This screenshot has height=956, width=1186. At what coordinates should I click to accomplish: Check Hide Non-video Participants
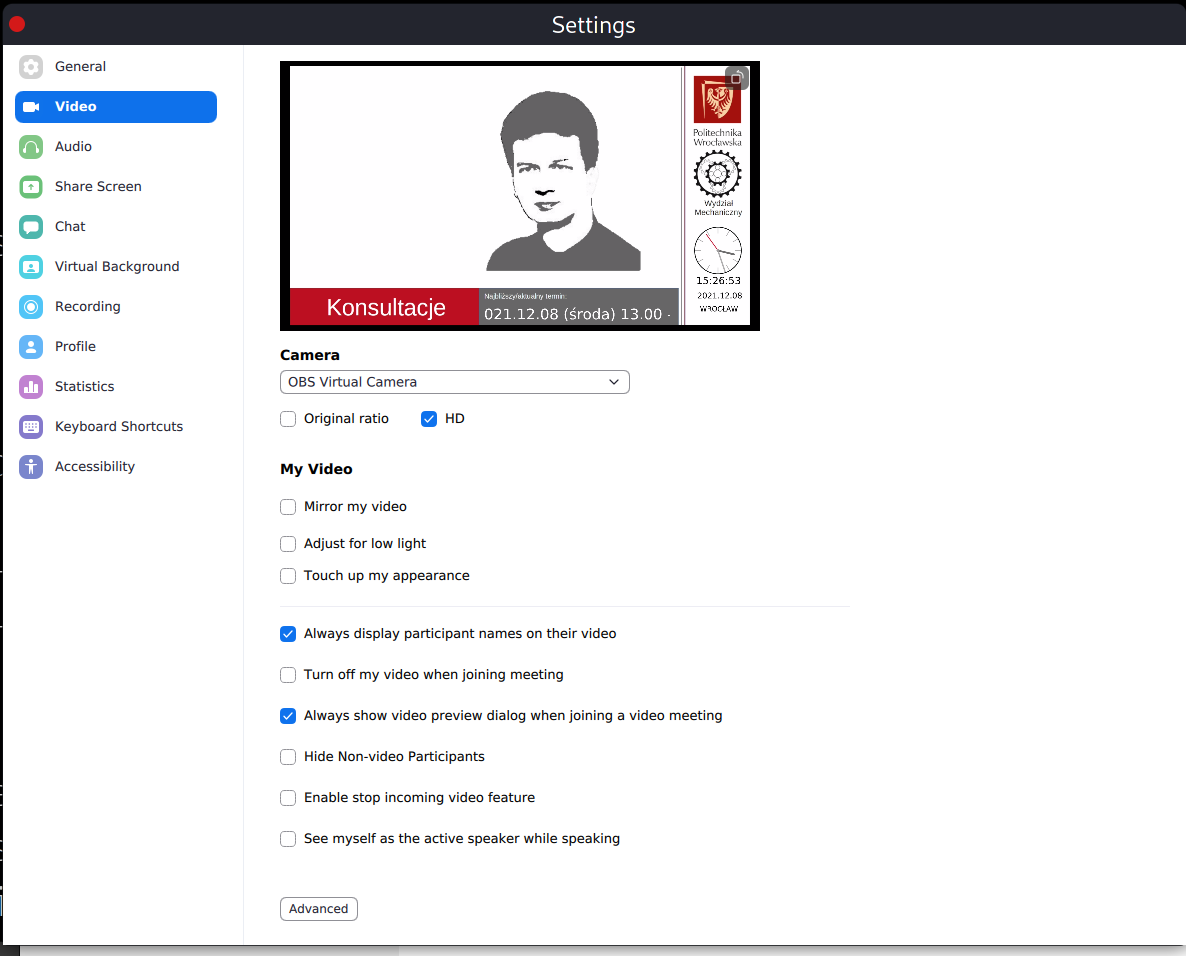click(288, 757)
